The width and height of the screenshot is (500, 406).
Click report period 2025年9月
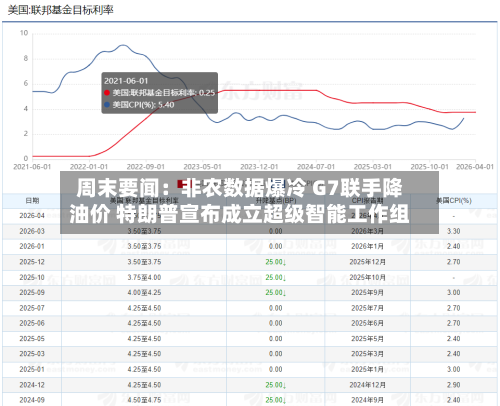pos(367,293)
